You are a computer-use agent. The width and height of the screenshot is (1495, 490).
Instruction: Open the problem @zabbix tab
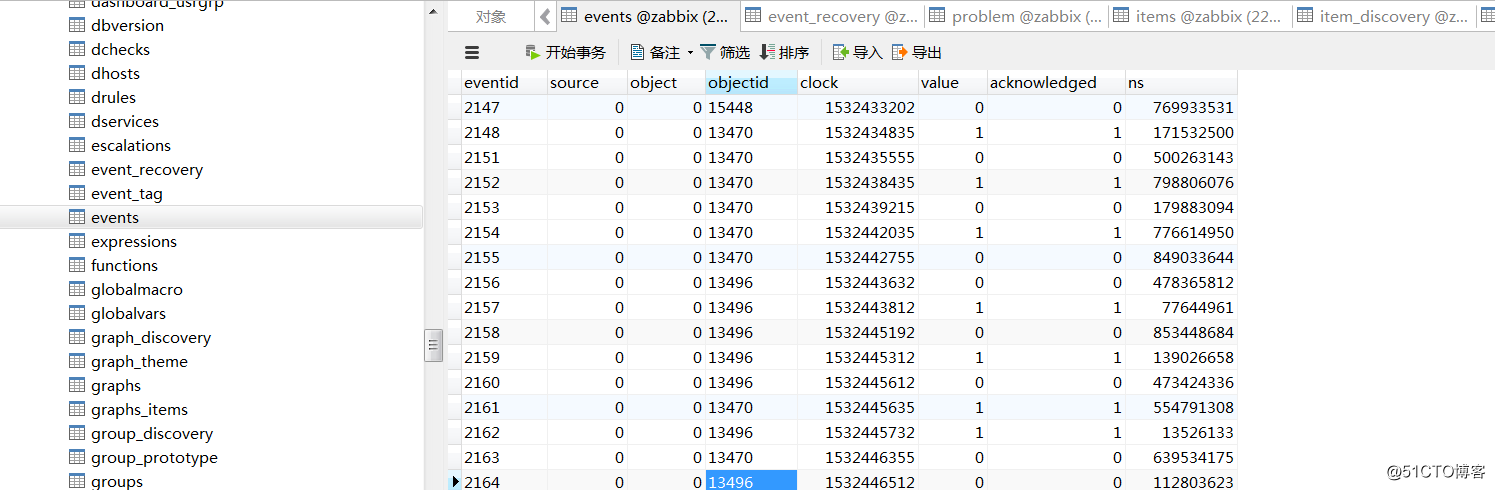click(1016, 16)
